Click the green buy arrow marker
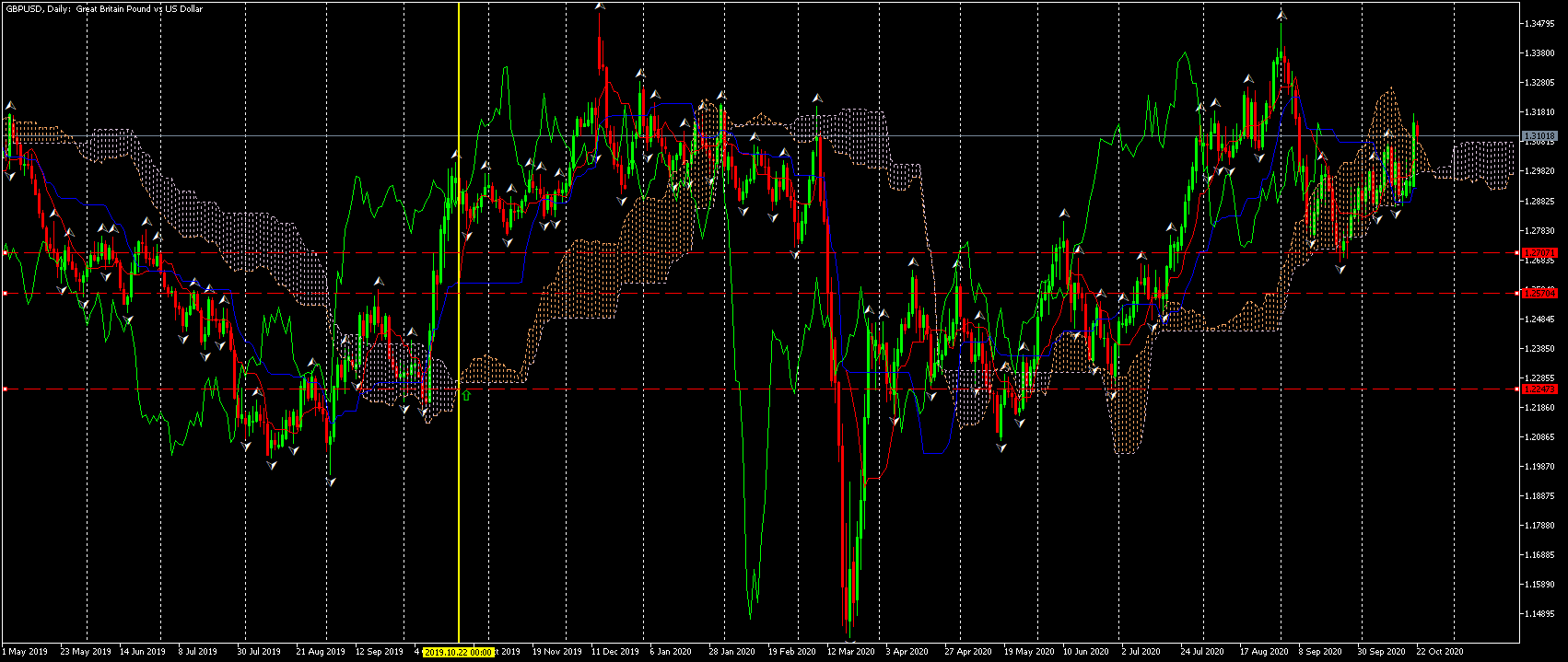Screen dimensions: 1568x662 pos(466,395)
